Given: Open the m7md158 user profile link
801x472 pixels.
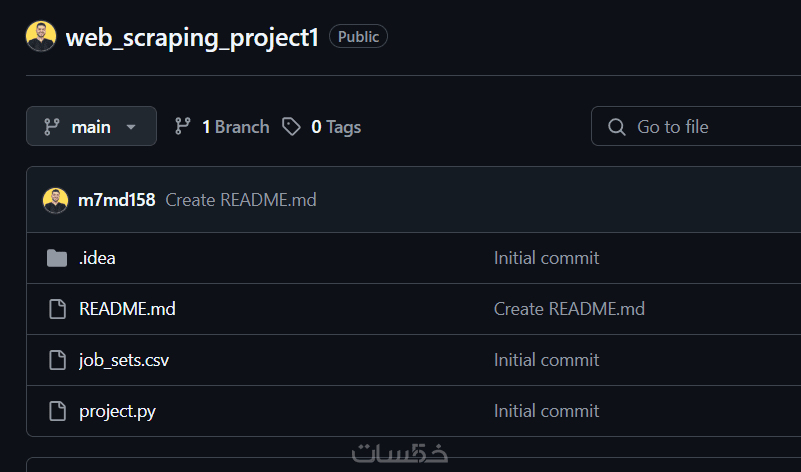Looking at the screenshot, I should 116,200.
